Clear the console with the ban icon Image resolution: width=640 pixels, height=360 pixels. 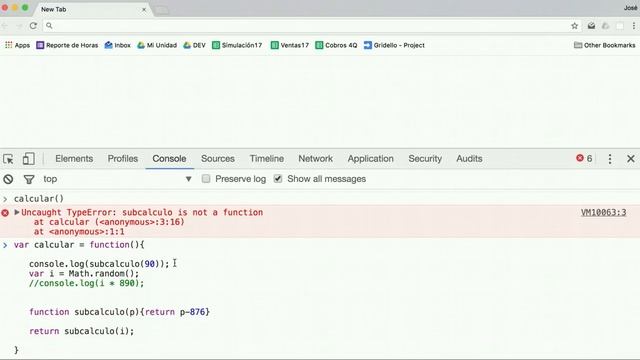(8, 179)
